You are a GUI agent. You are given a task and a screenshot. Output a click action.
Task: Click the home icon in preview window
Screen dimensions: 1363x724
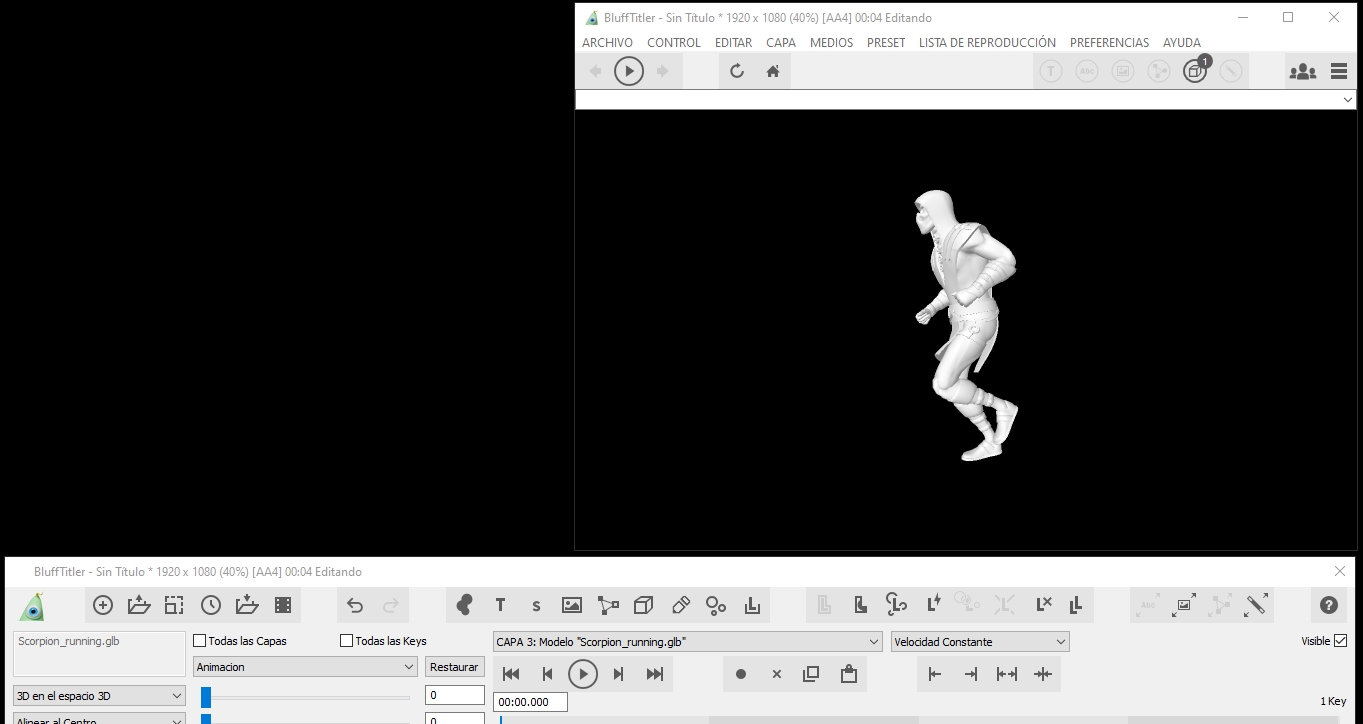tap(773, 71)
